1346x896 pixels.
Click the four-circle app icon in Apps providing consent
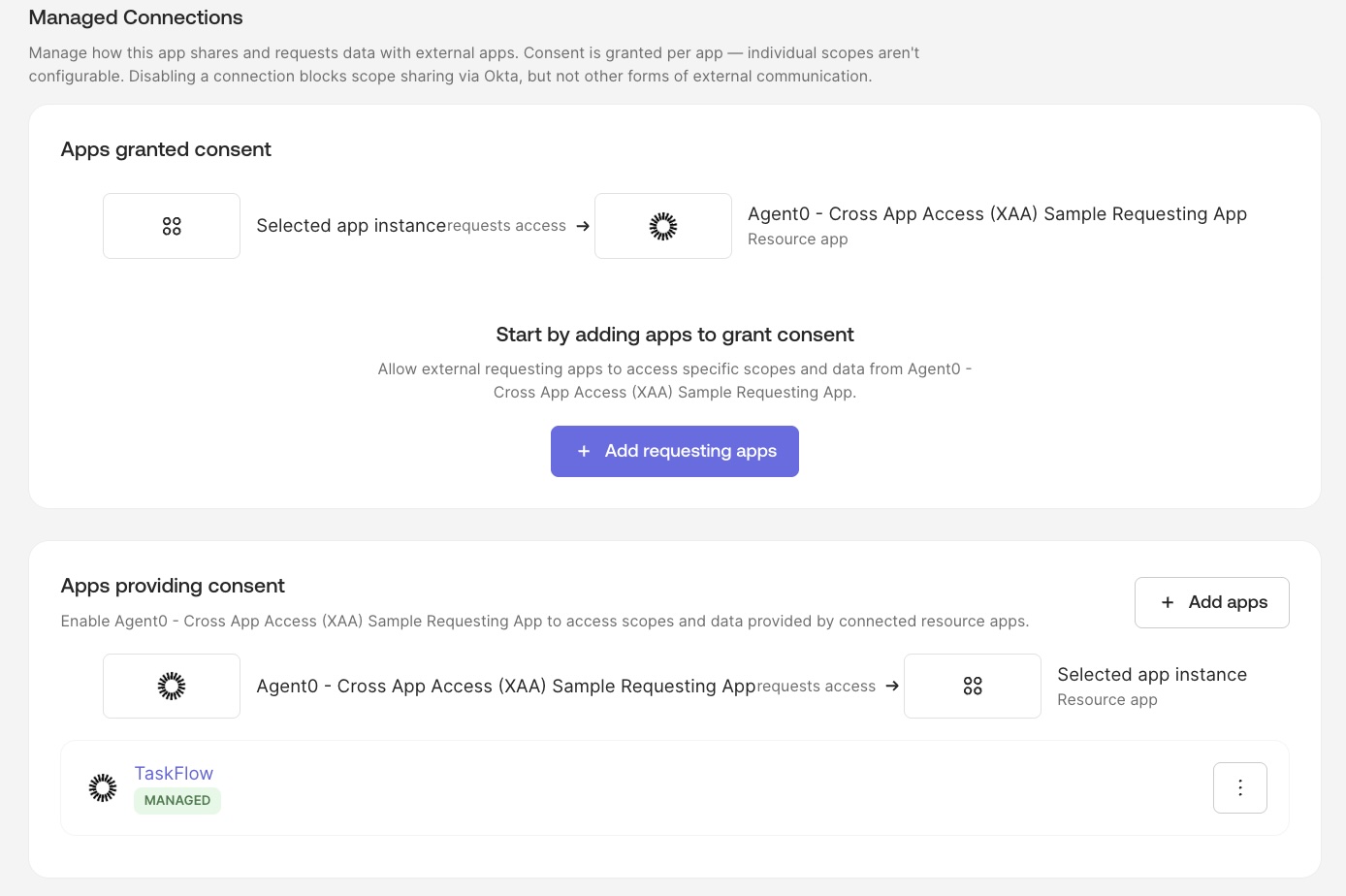tap(973, 686)
